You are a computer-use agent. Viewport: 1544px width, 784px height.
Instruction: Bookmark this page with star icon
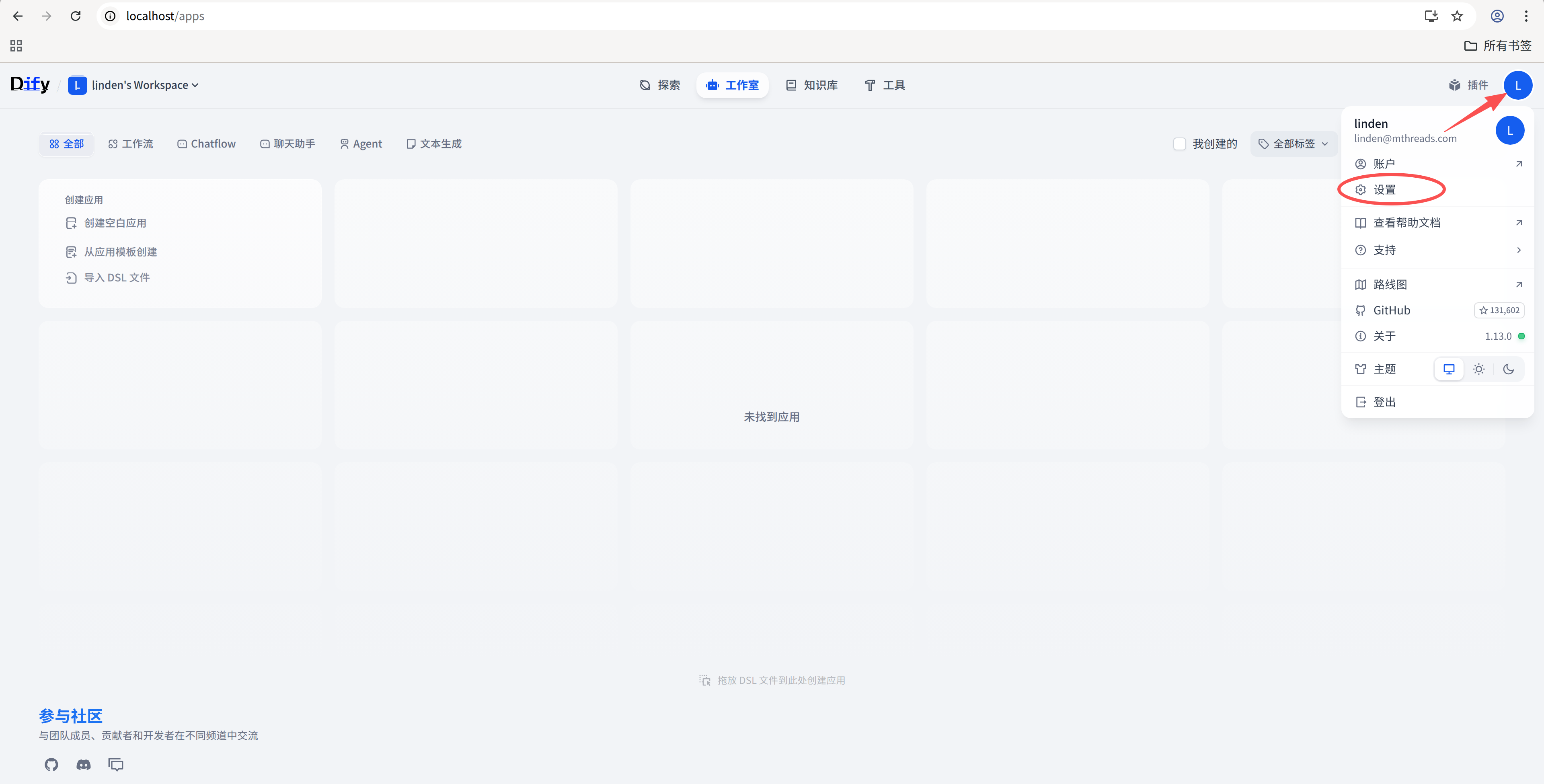1457,16
